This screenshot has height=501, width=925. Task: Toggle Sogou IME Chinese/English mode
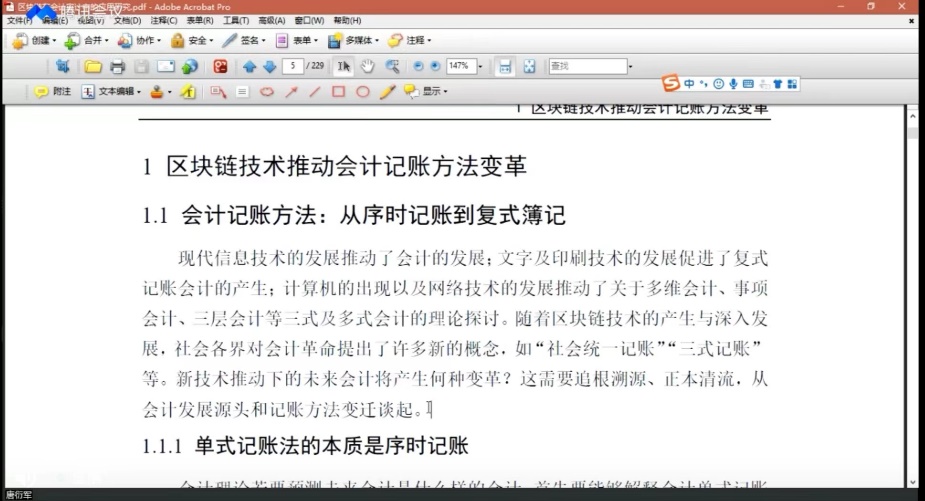coord(690,83)
